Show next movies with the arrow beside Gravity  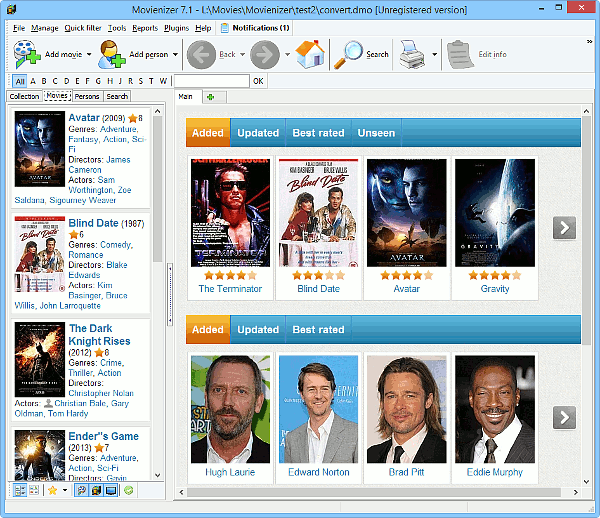click(564, 228)
